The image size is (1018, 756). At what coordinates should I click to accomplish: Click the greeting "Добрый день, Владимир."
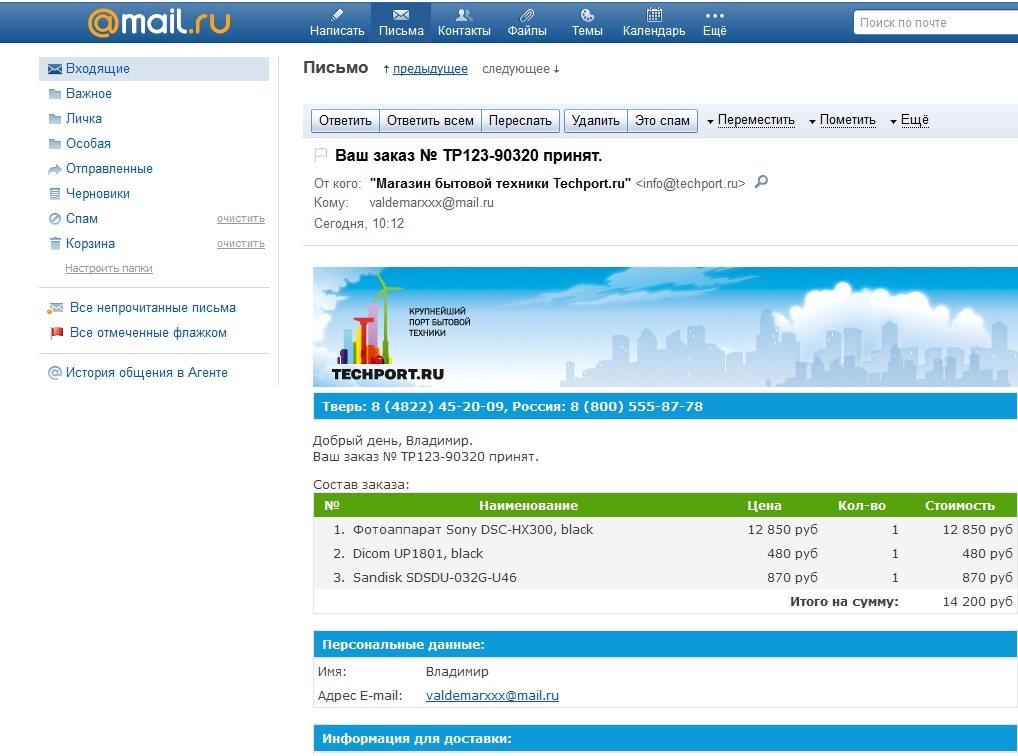tap(393, 441)
